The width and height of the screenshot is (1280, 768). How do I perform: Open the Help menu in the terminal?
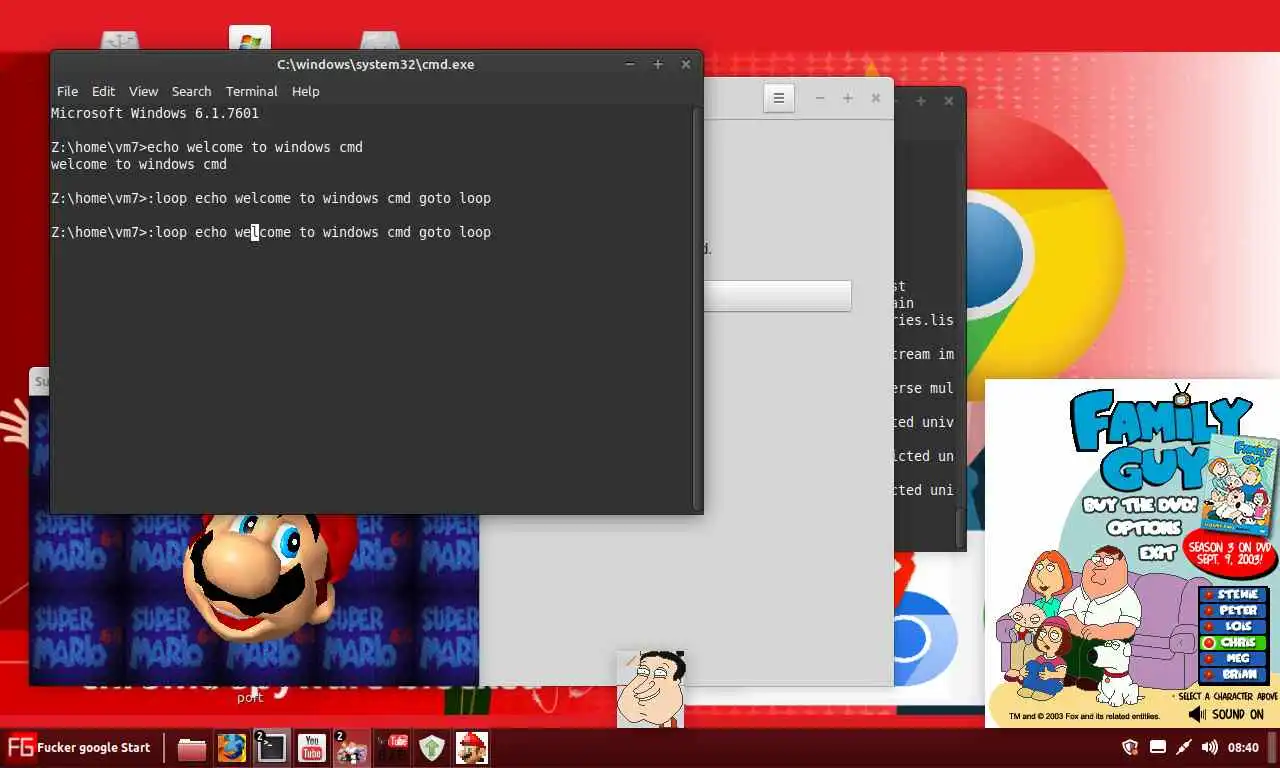click(305, 91)
